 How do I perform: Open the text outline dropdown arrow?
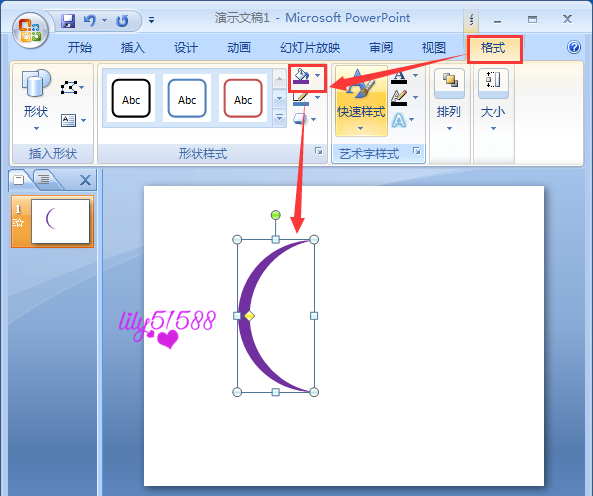point(415,98)
